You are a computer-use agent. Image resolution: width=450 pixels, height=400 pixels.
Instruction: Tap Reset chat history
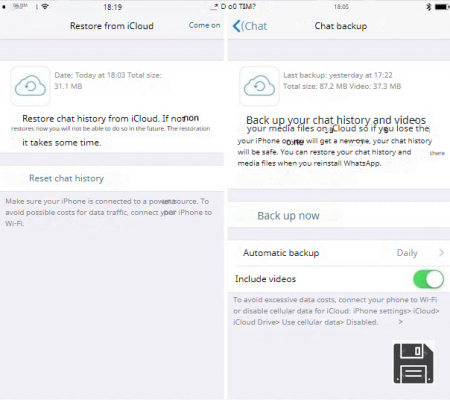click(x=66, y=178)
